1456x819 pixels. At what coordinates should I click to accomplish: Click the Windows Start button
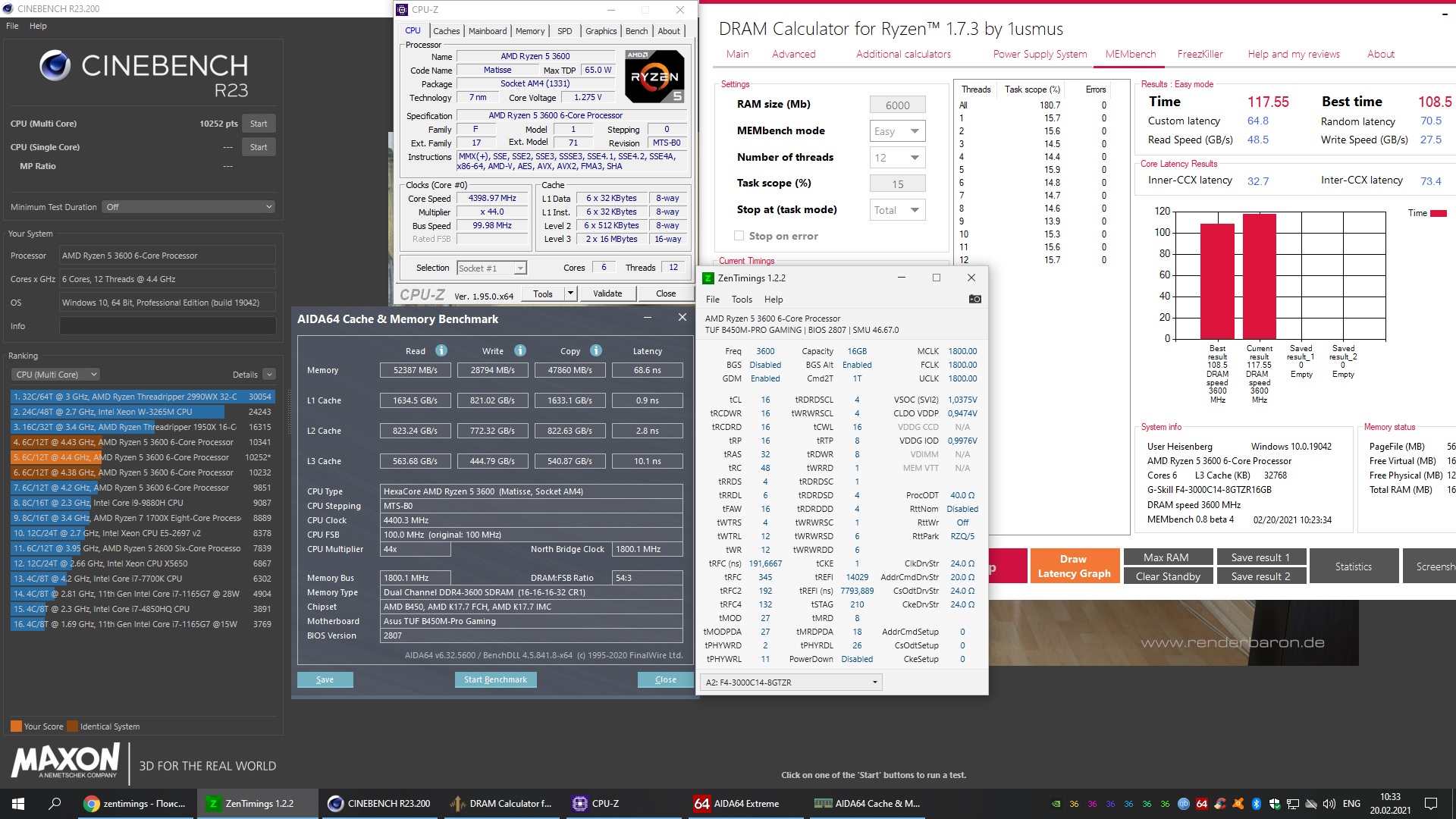[18, 803]
